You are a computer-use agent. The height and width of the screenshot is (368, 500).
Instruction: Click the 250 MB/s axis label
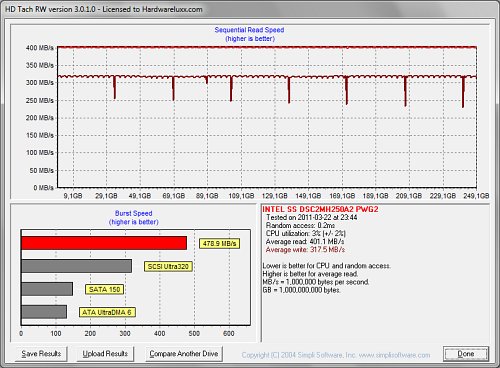point(40,100)
